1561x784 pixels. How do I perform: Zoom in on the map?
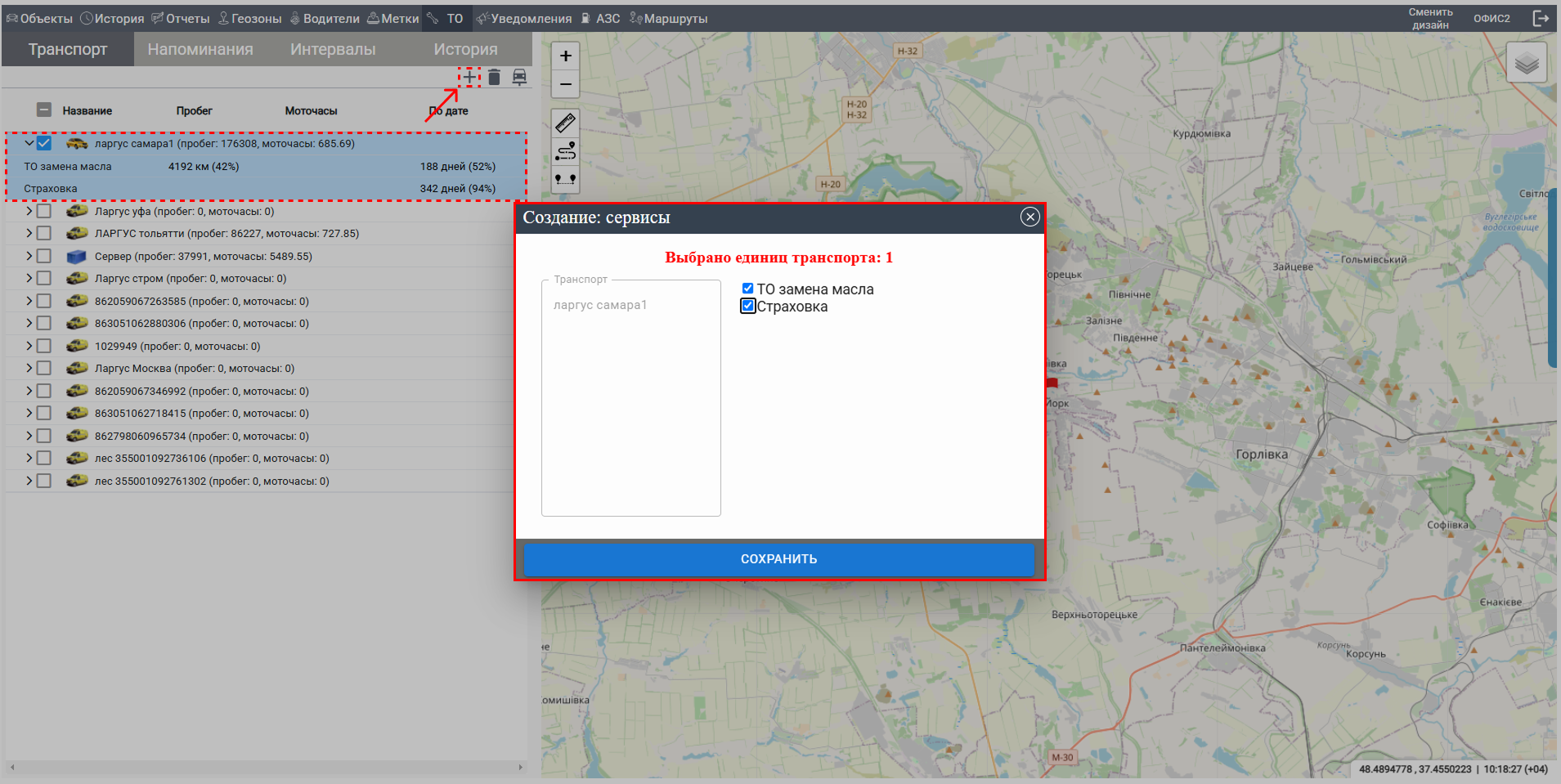pyautogui.click(x=565, y=56)
